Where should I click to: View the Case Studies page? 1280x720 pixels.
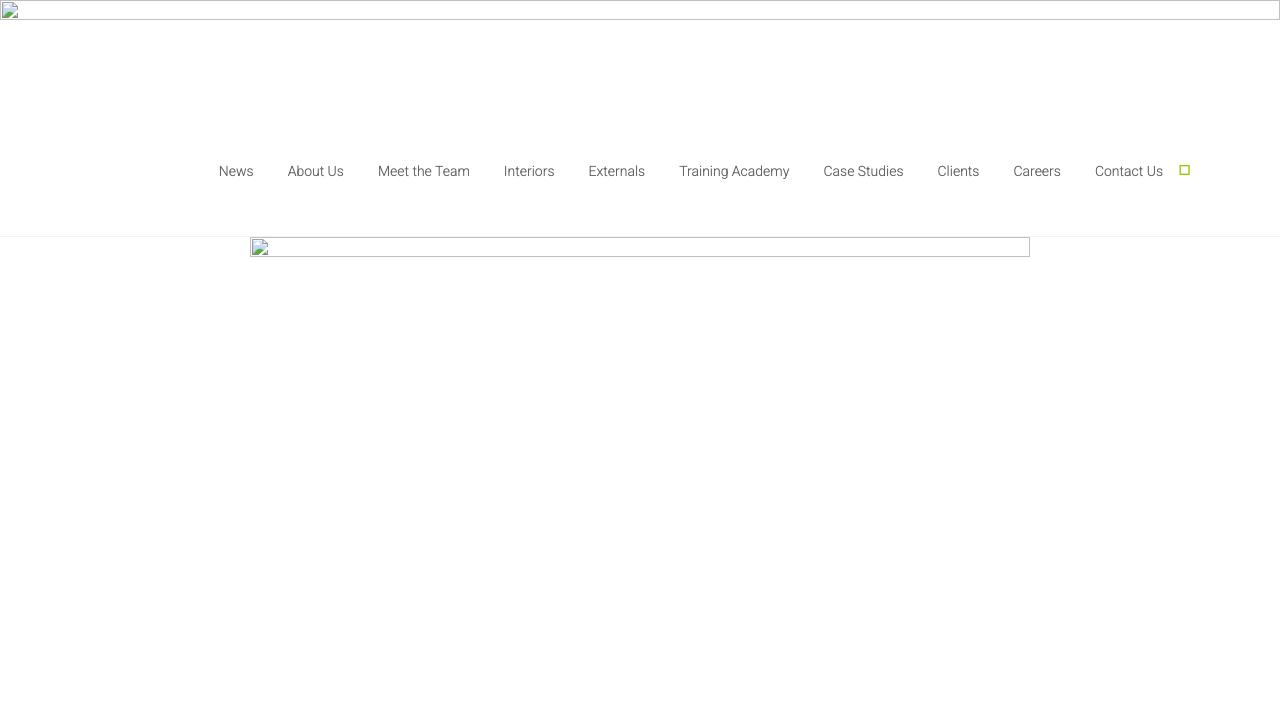point(863,171)
